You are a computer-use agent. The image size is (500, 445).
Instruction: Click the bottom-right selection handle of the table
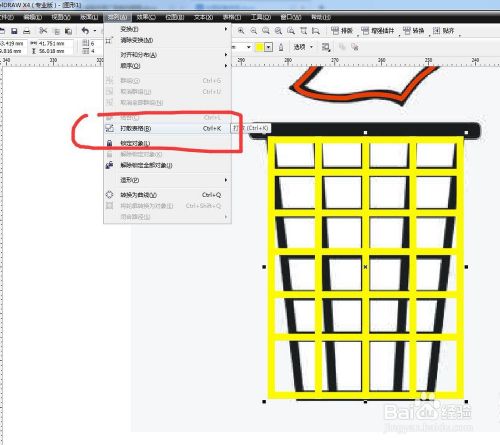point(466,402)
